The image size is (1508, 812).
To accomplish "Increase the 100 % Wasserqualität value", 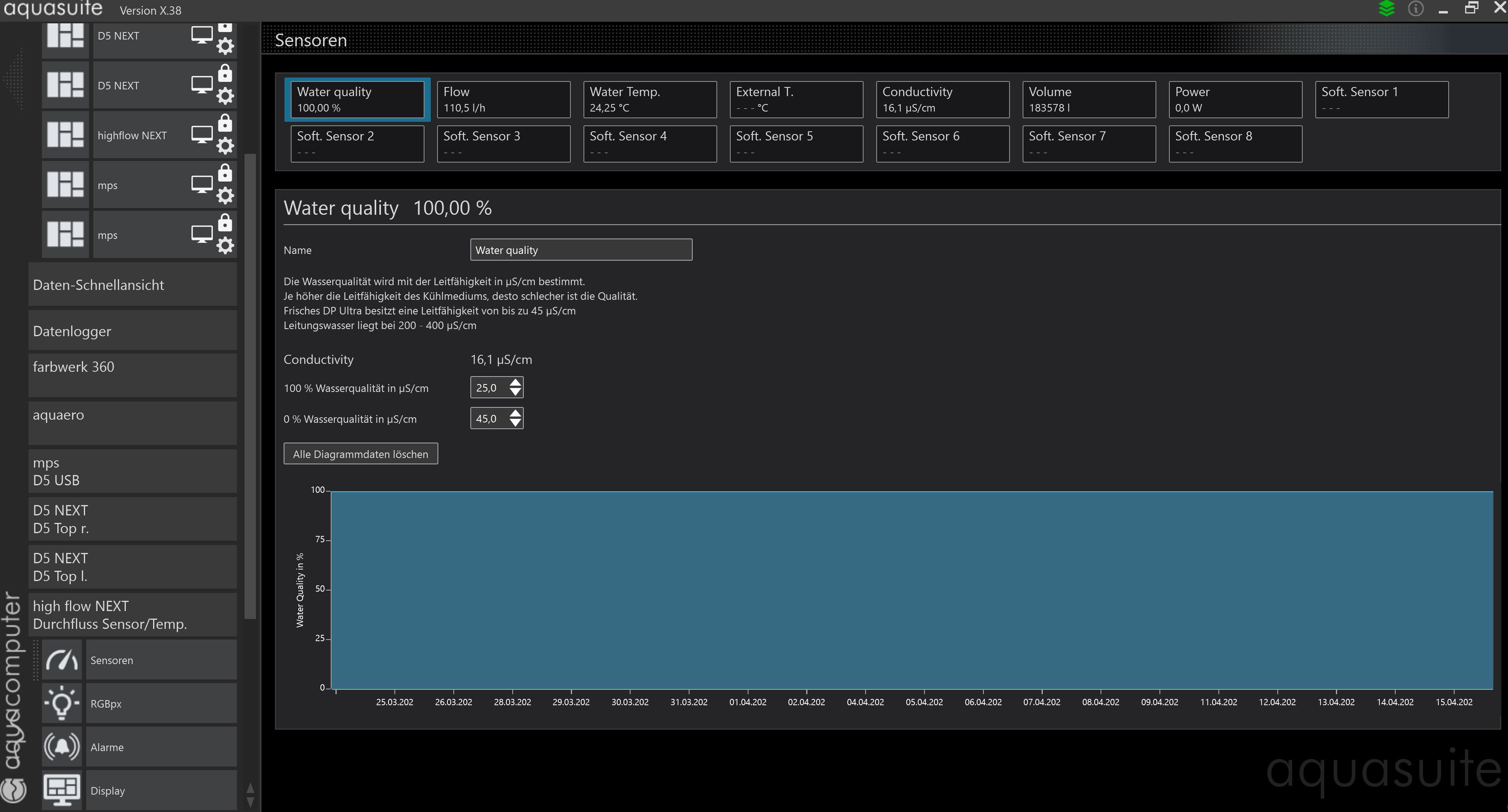I will 515,382.
